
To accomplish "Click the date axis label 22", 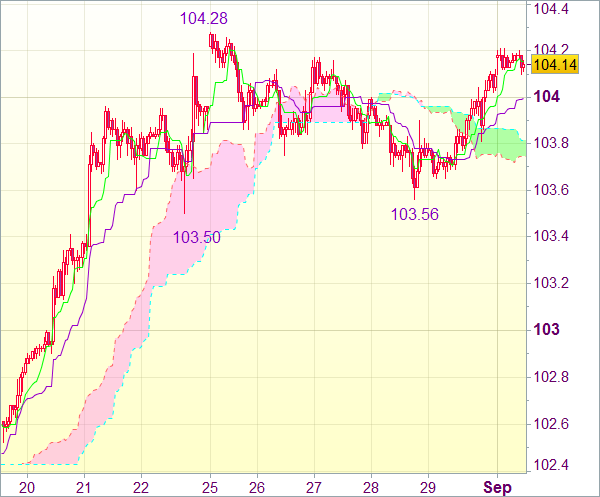I will [x=141, y=488].
